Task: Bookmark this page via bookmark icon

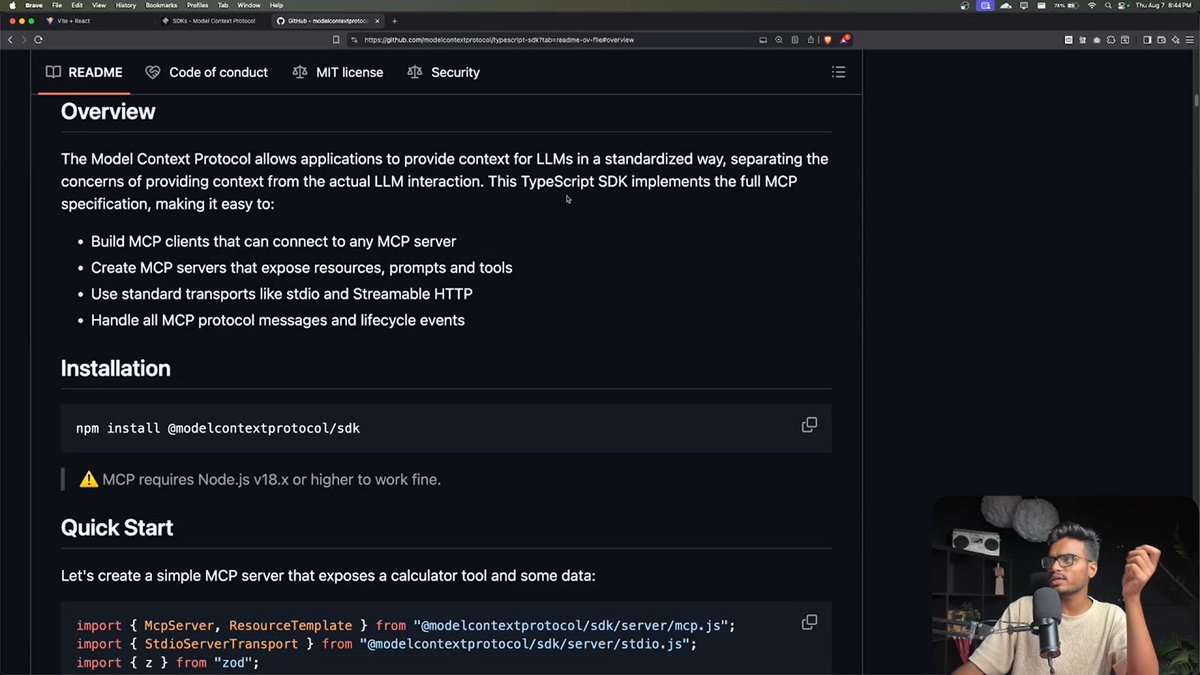Action: (x=336, y=40)
